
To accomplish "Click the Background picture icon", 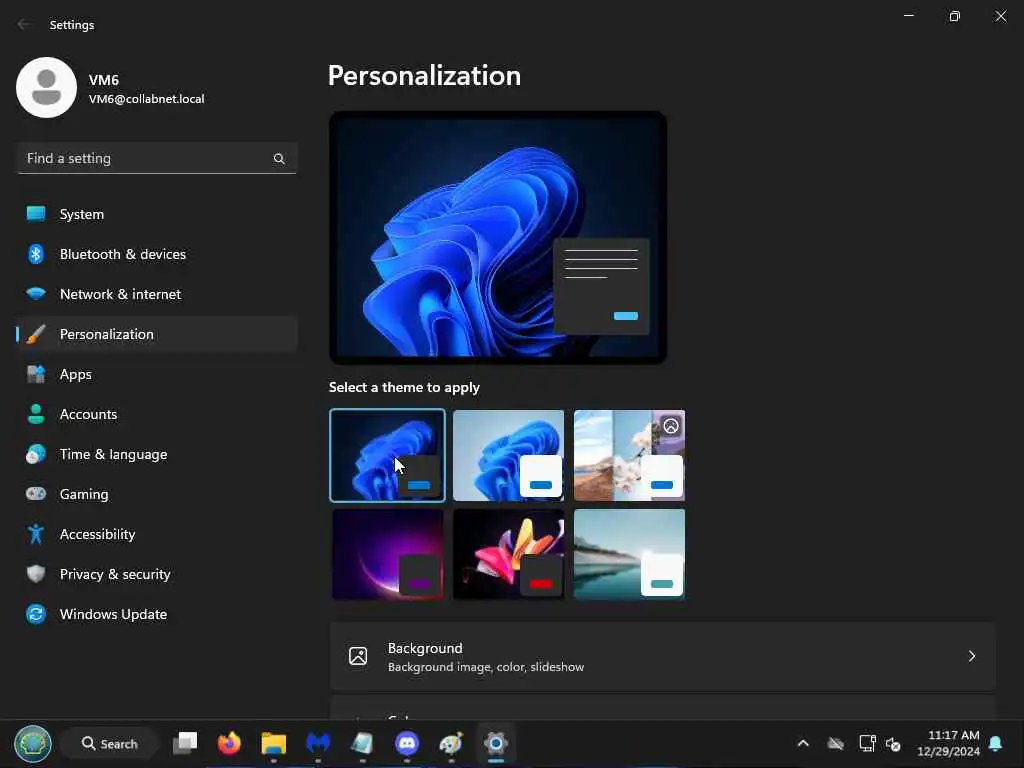I will pyautogui.click(x=358, y=656).
